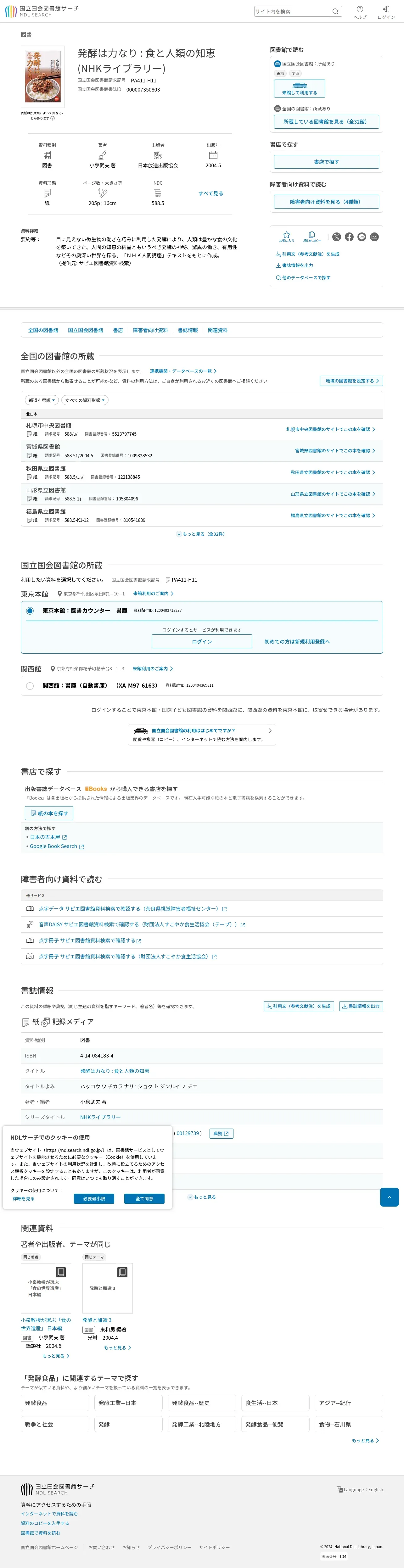Open the すべての資料形態 dropdown
404x1568 pixels.
pyautogui.click(x=85, y=400)
